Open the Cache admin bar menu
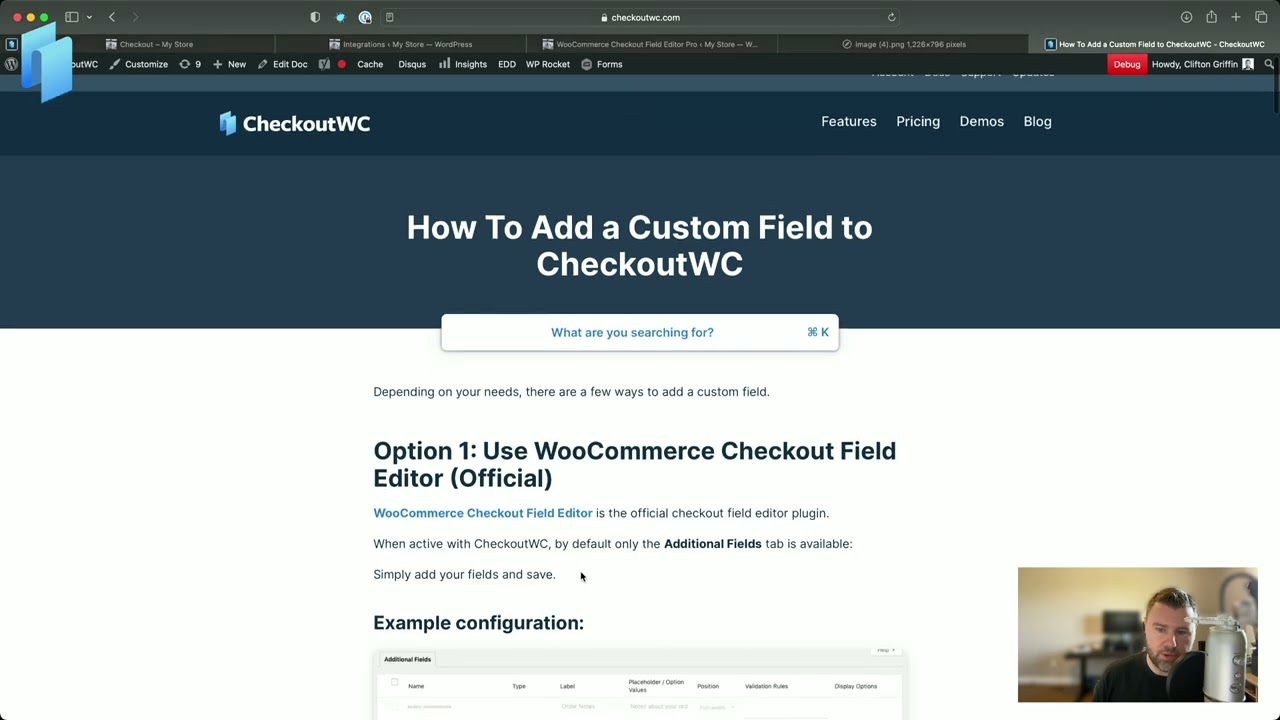This screenshot has height=720, width=1280. [370, 64]
